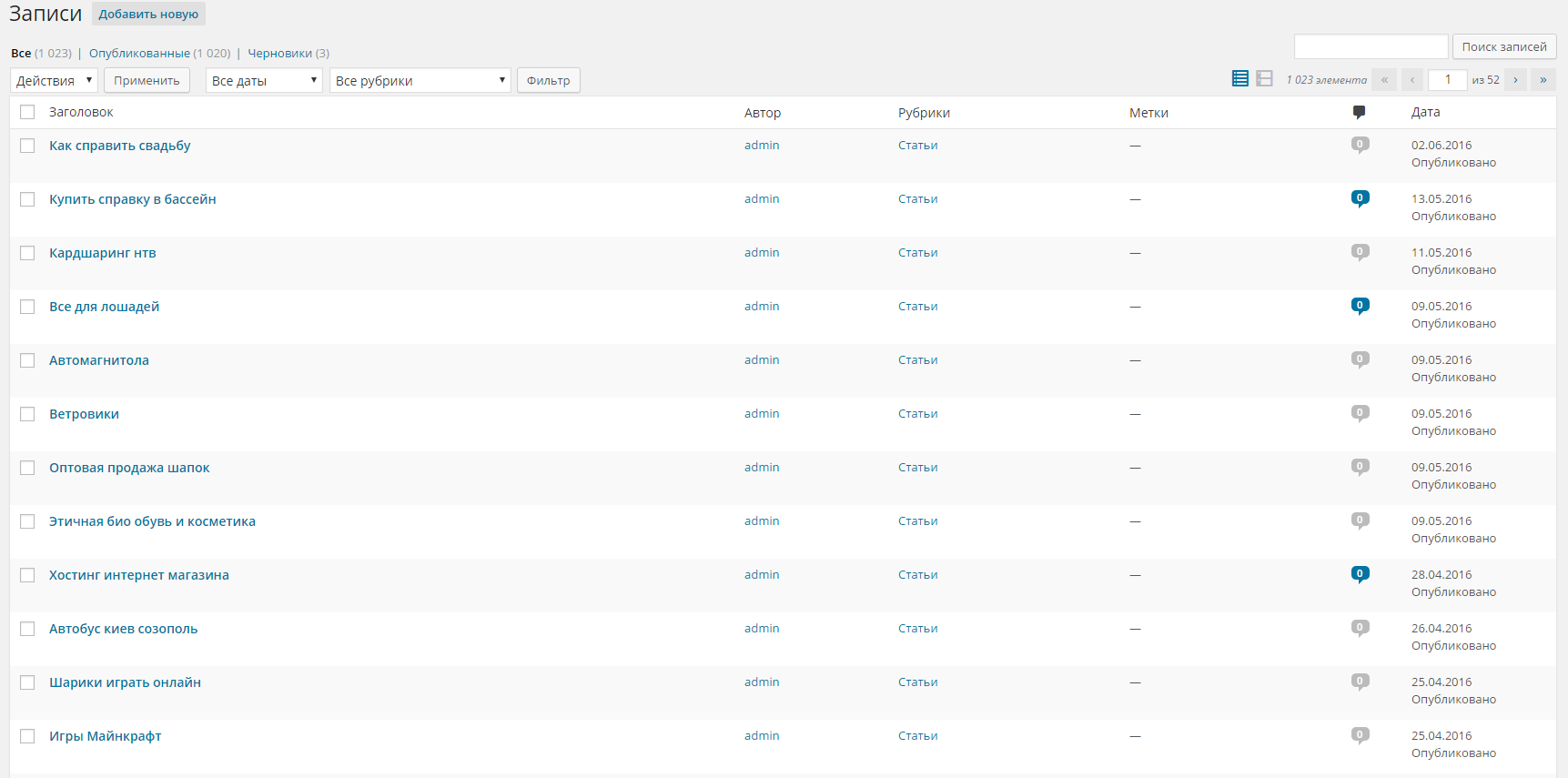Focus the posts search input field
Screen dimensions: 1568x778
(x=1371, y=46)
